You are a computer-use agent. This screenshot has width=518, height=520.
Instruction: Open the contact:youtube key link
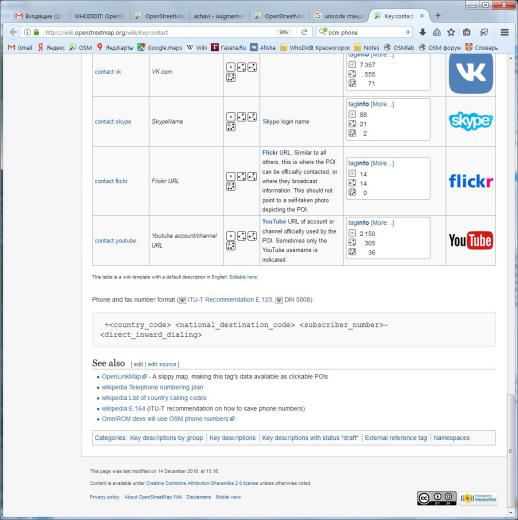[x=115, y=241]
